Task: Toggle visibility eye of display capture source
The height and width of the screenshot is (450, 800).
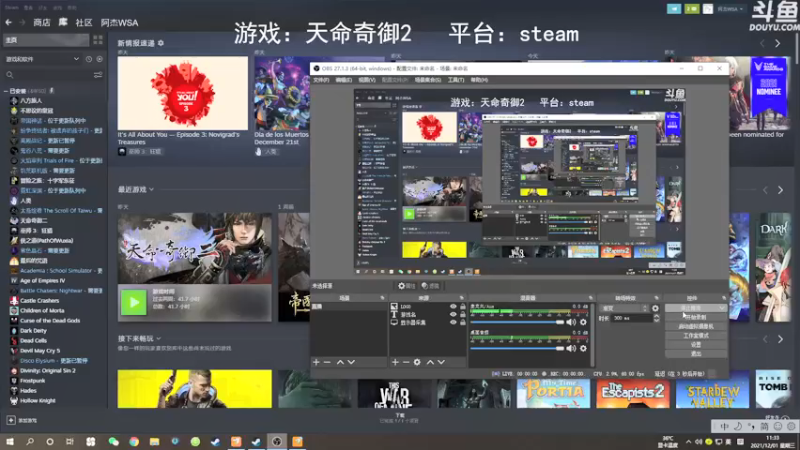Action: click(453, 322)
